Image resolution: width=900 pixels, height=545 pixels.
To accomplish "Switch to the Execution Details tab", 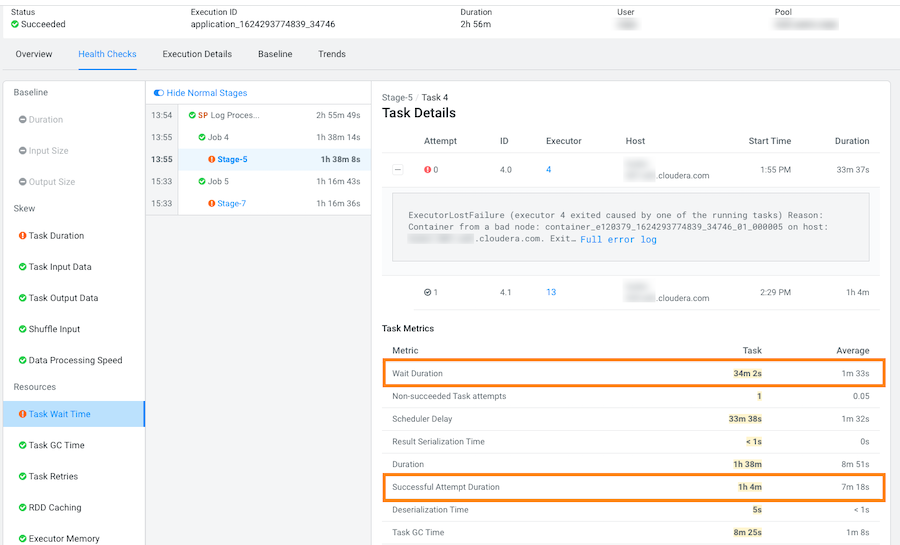I will click(197, 54).
